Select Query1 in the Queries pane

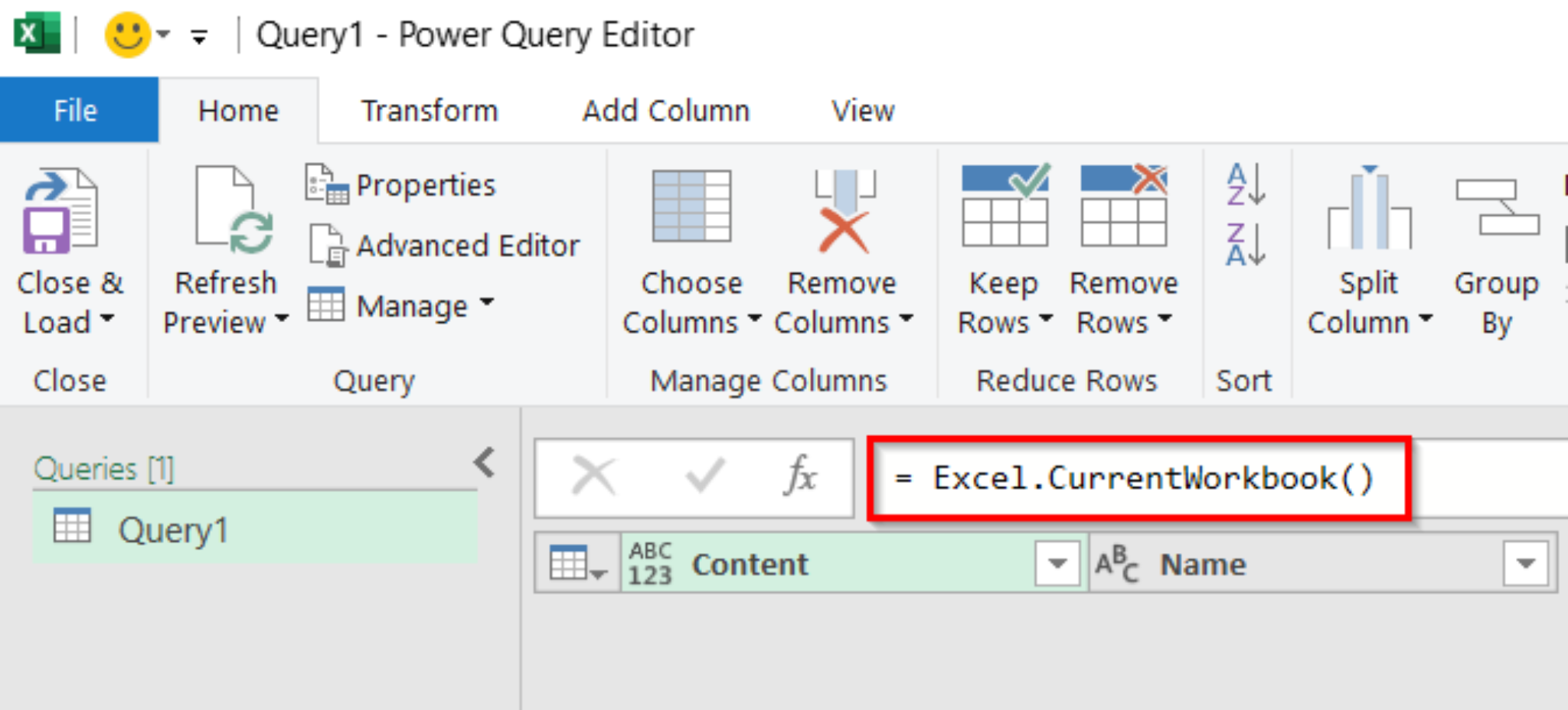pos(255,529)
